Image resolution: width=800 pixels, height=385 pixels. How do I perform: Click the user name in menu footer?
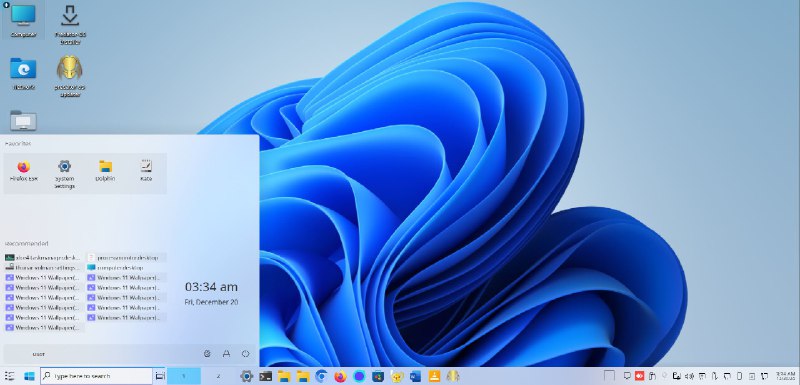tap(39, 354)
